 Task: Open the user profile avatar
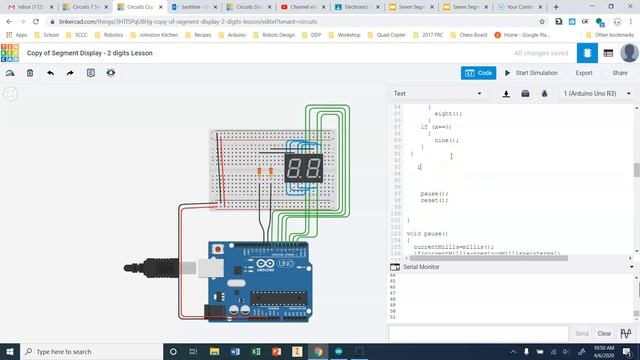coord(629,53)
